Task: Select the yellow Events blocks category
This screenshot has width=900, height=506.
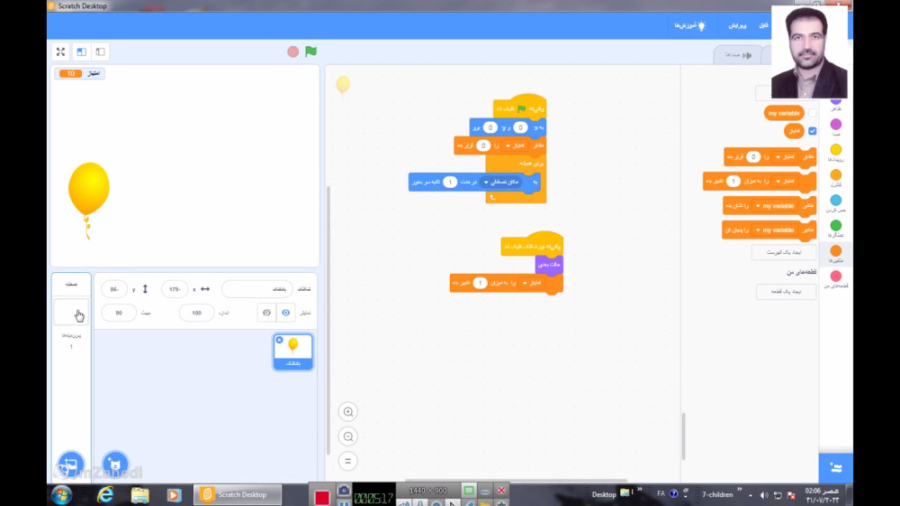Action: (836, 152)
